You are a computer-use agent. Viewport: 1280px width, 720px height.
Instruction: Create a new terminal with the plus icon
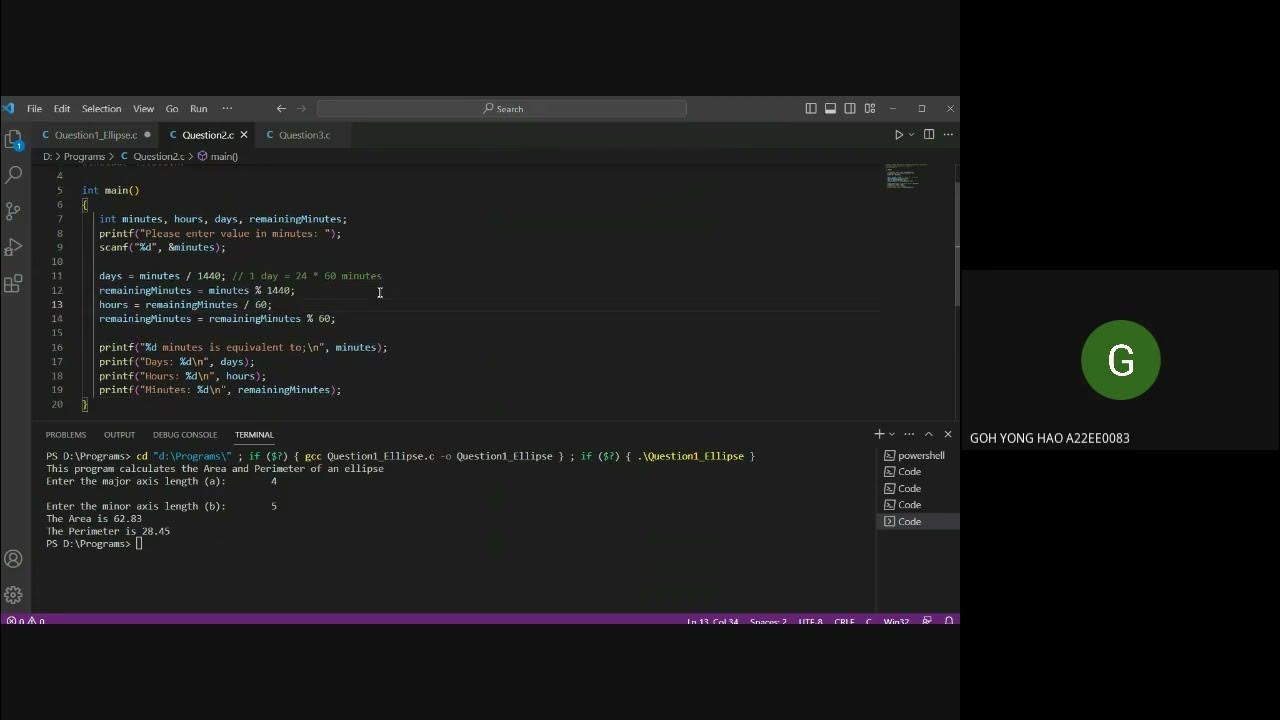point(879,434)
